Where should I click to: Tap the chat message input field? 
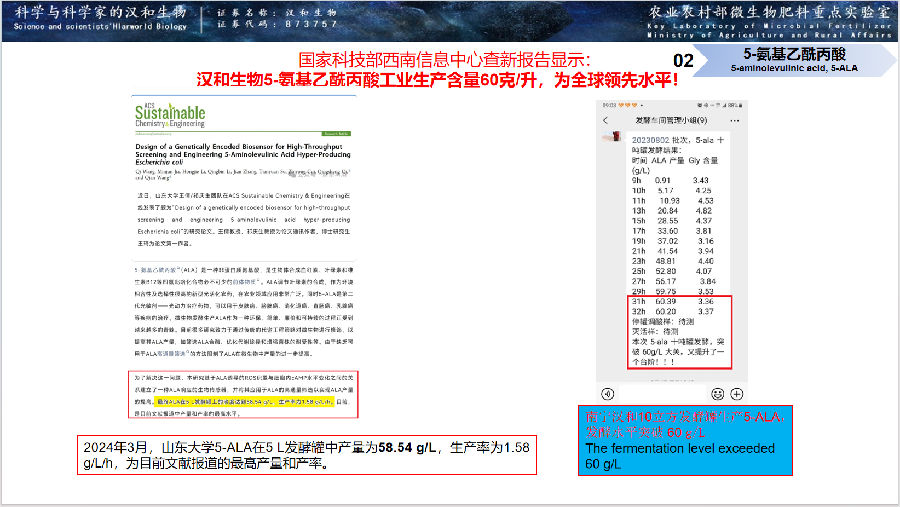[662, 394]
